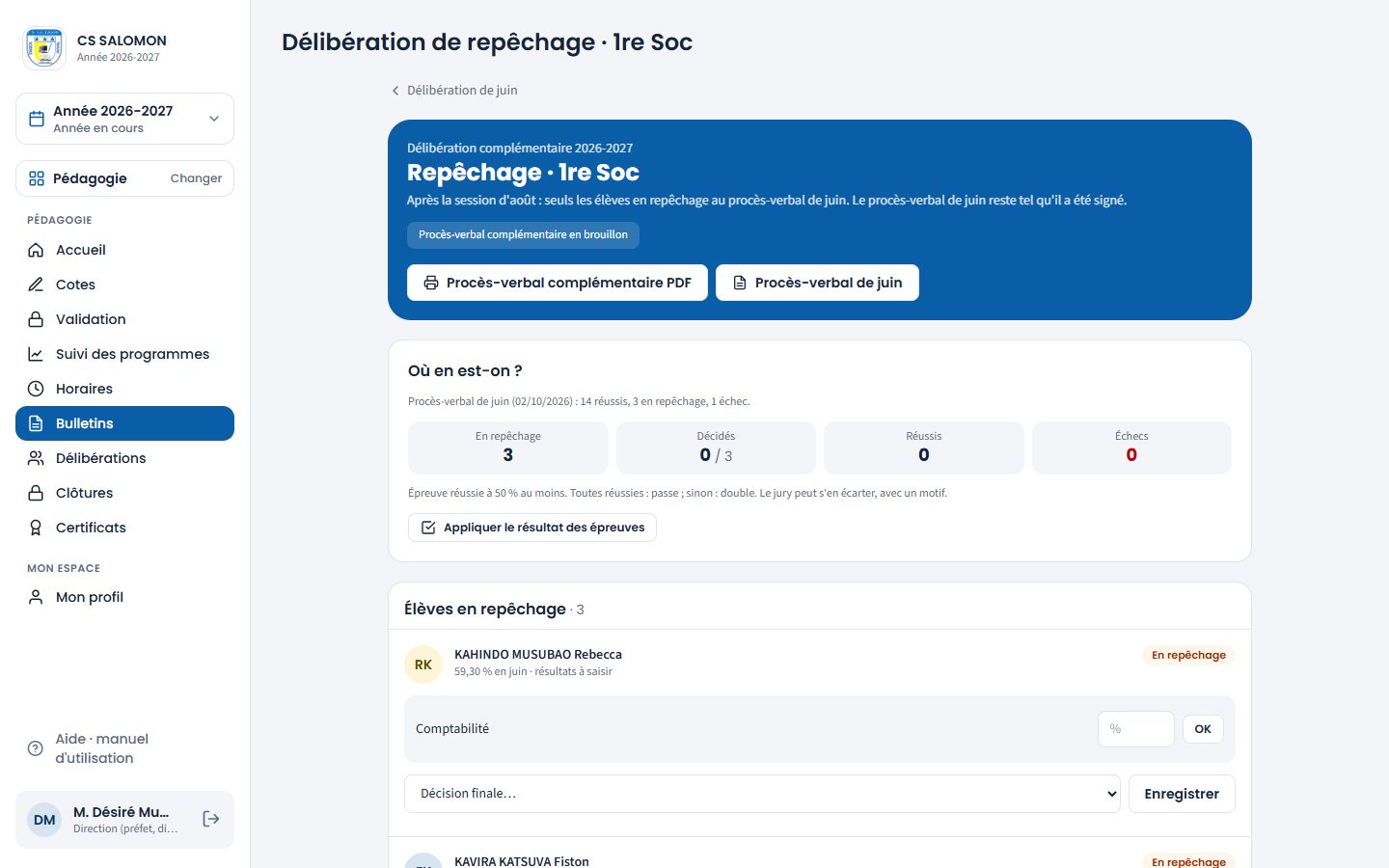Click the help question mark icon
This screenshot has height=868, width=1389.
(x=36, y=748)
